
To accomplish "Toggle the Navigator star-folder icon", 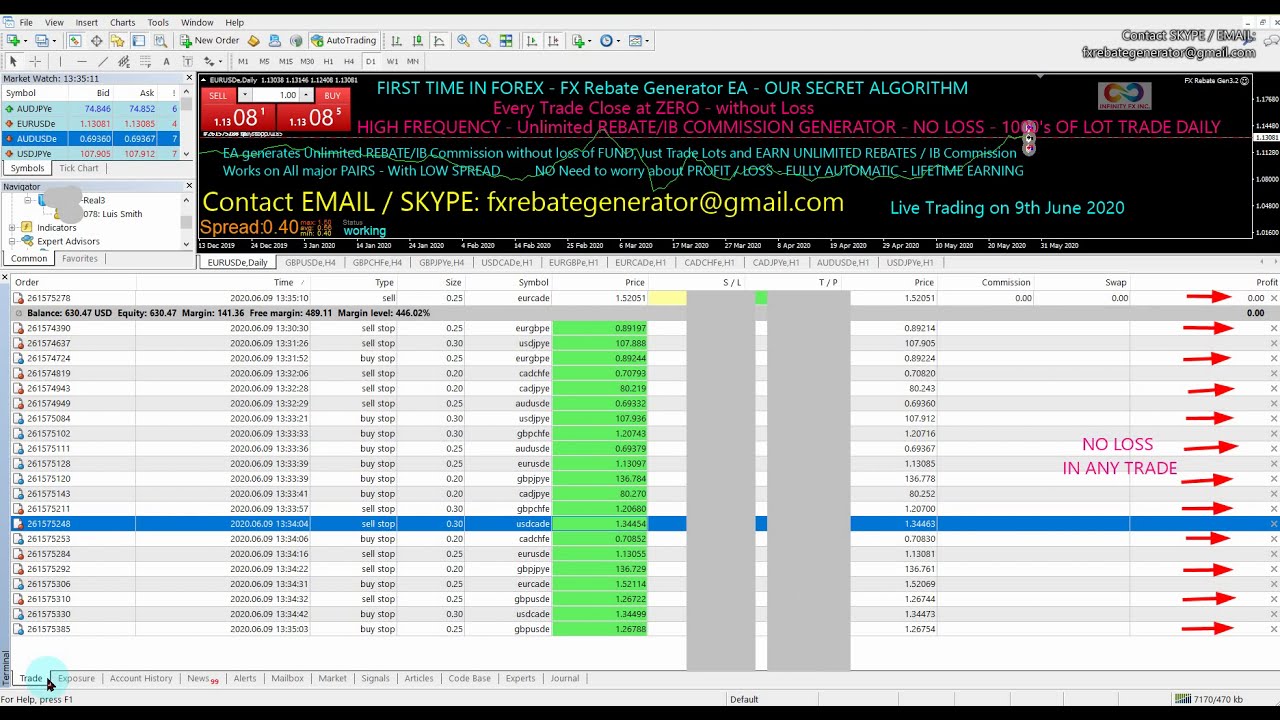I will (117, 41).
